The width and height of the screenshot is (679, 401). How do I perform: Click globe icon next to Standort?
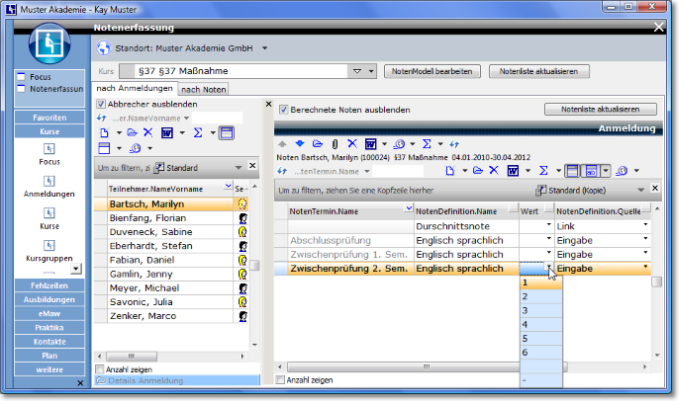(103, 48)
